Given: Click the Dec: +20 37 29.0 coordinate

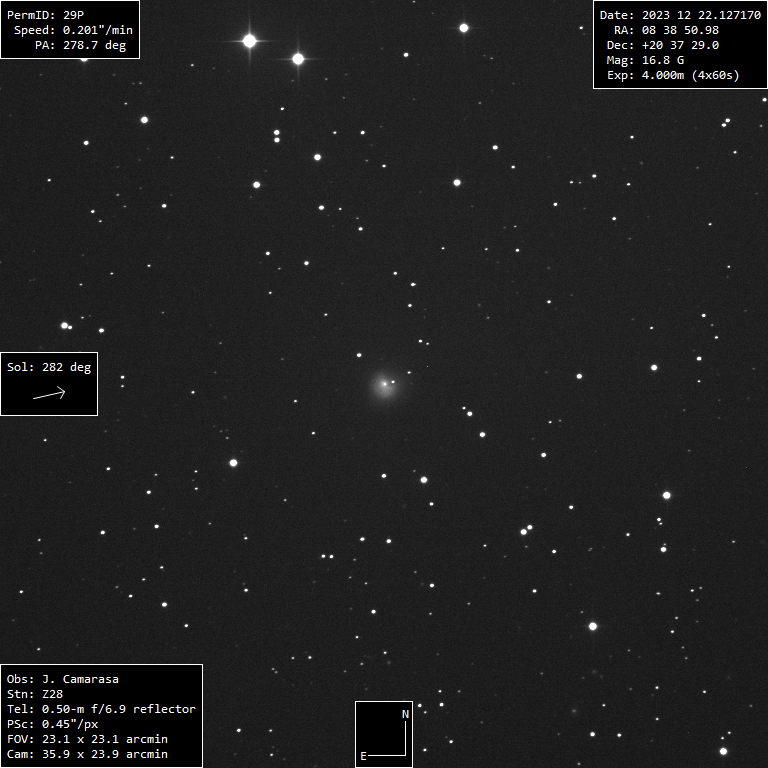Looking at the screenshot, I should coord(663,46).
